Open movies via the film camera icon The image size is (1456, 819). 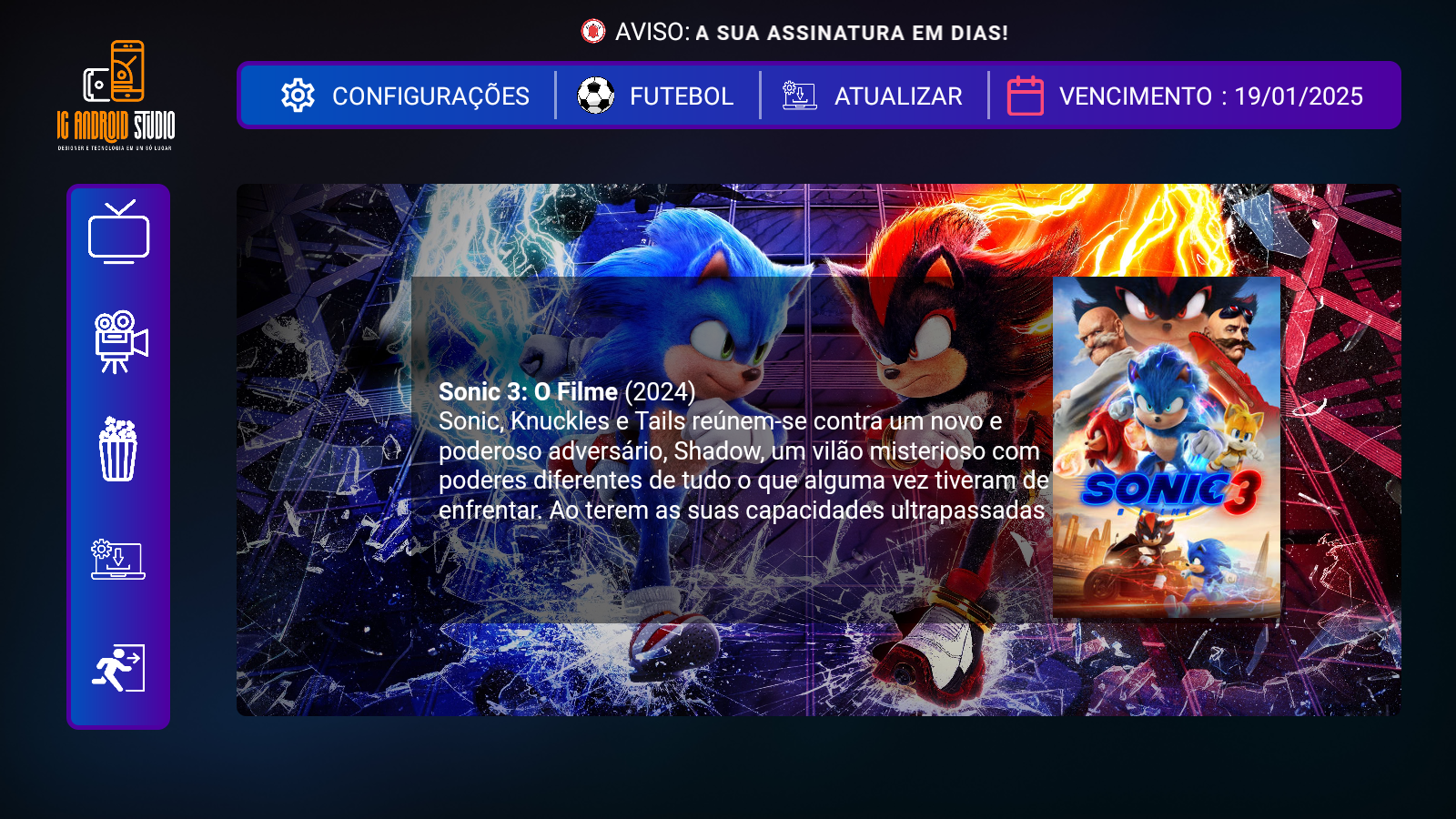point(120,341)
